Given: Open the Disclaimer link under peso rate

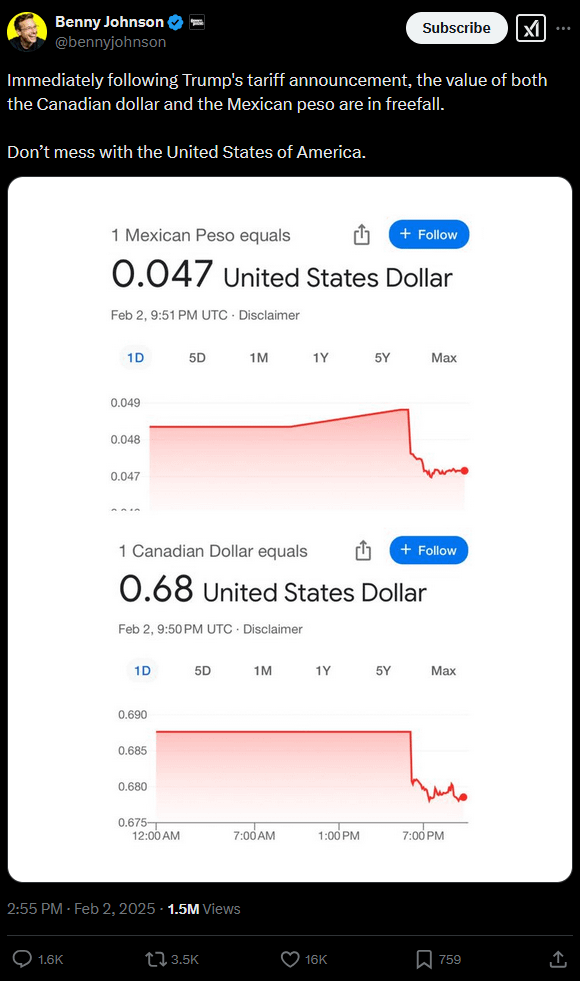Looking at the screenshot, I should (x=269, y=315).
